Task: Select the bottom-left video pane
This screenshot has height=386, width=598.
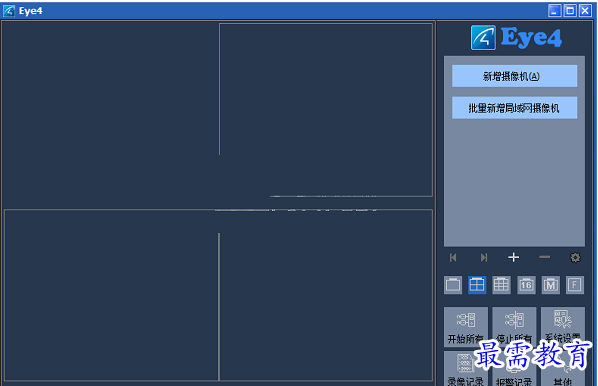Action: pyautogui.click(x=111, y=295)
